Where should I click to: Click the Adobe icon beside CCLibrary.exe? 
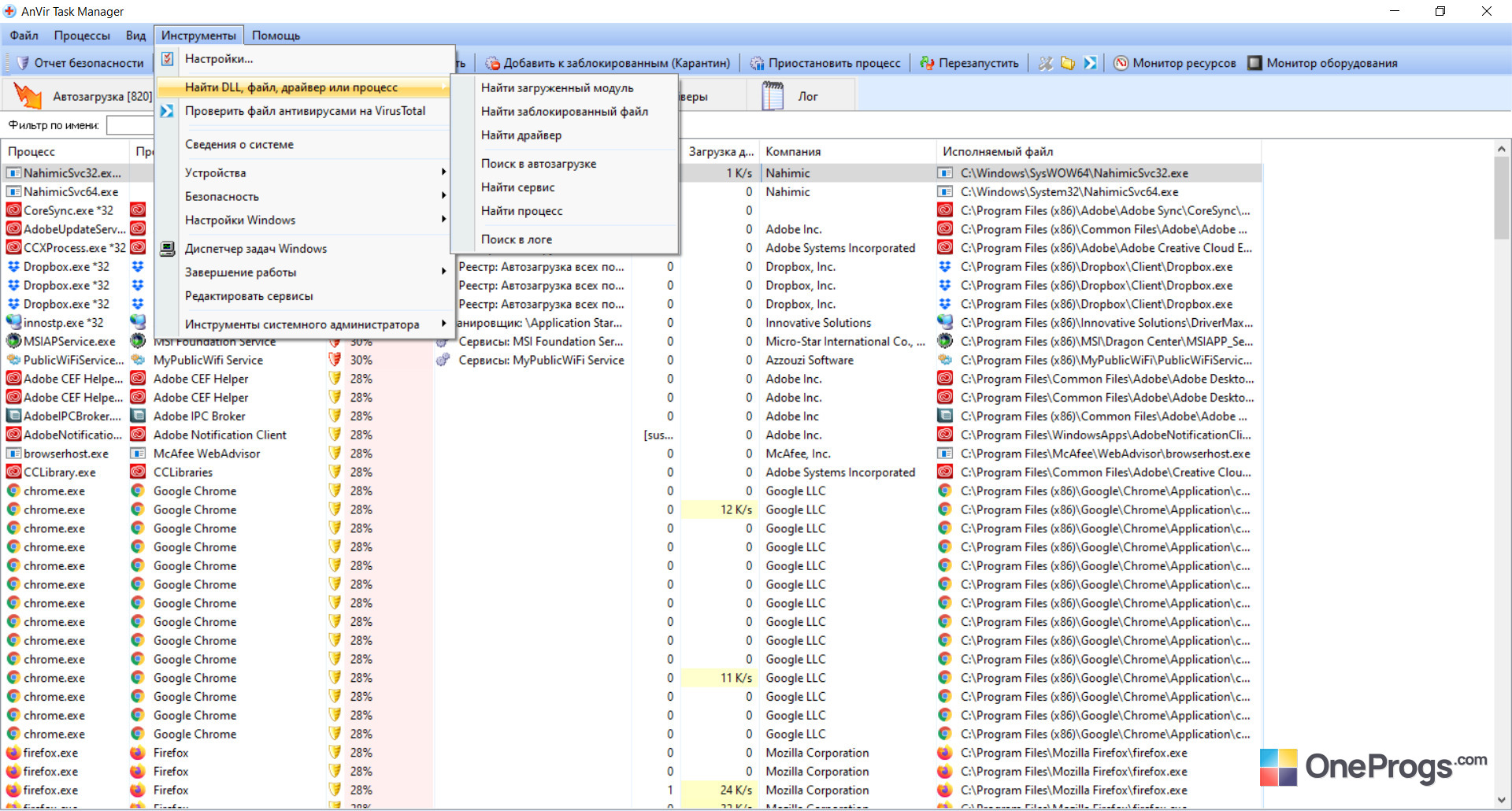click(13, 472)
